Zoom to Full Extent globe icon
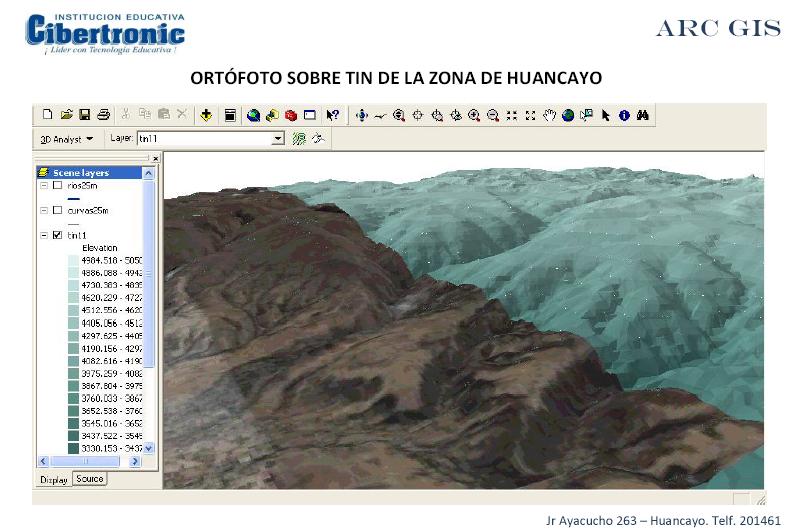This screenshot has height=529, width=789. point(568,115)
